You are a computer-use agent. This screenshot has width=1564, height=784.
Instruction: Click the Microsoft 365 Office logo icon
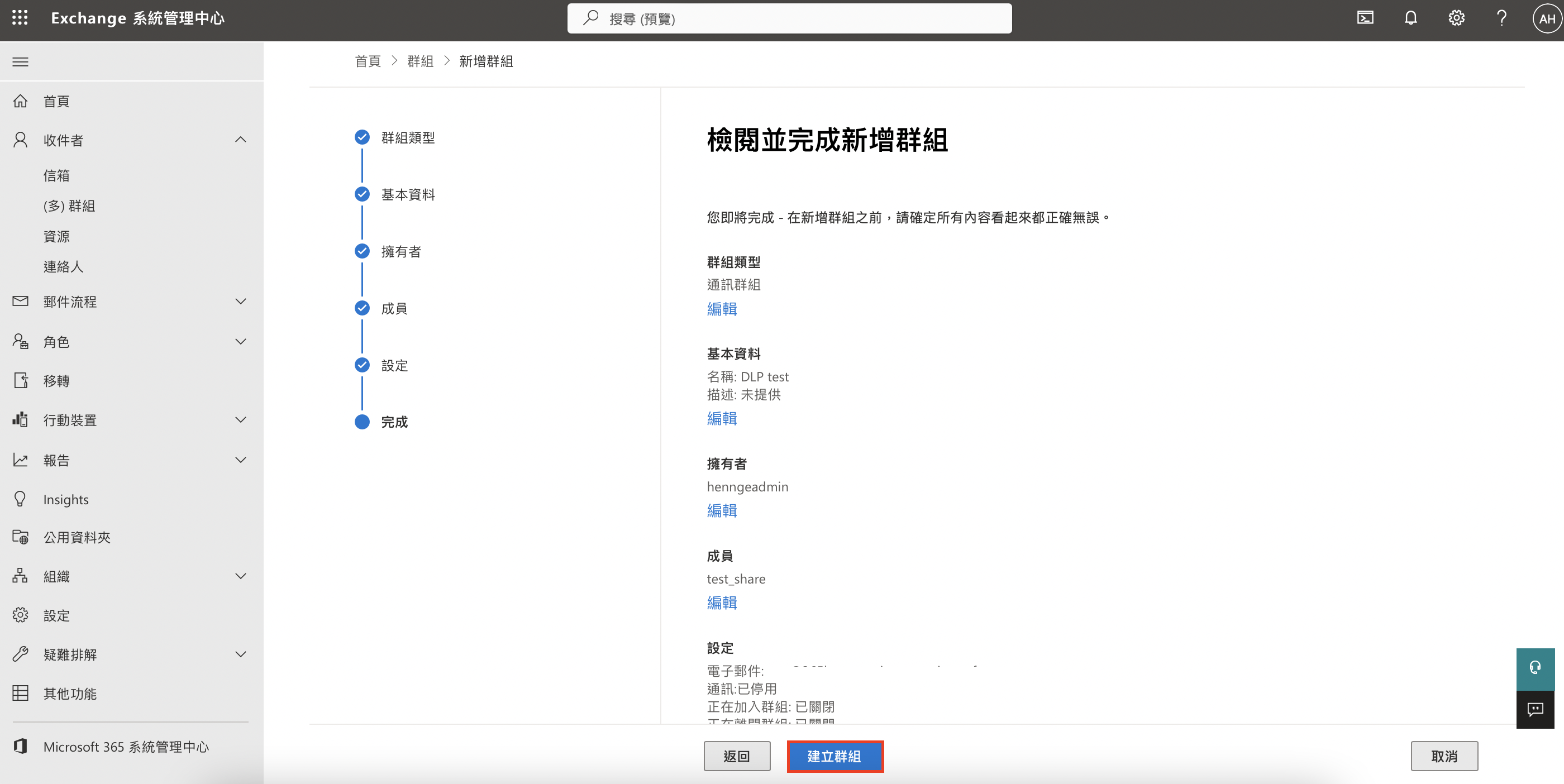coord(20,747)
